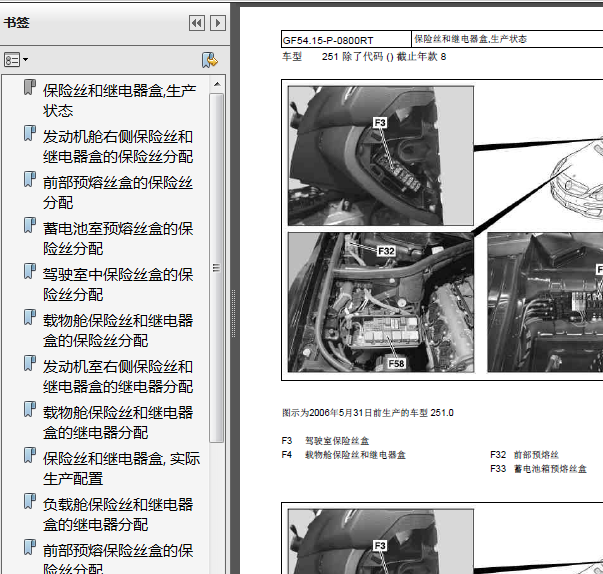The width and height of the screenshot is (603, 574).
Task: Click the 车型 251 model line text
Action: click(x=364, y=57)
